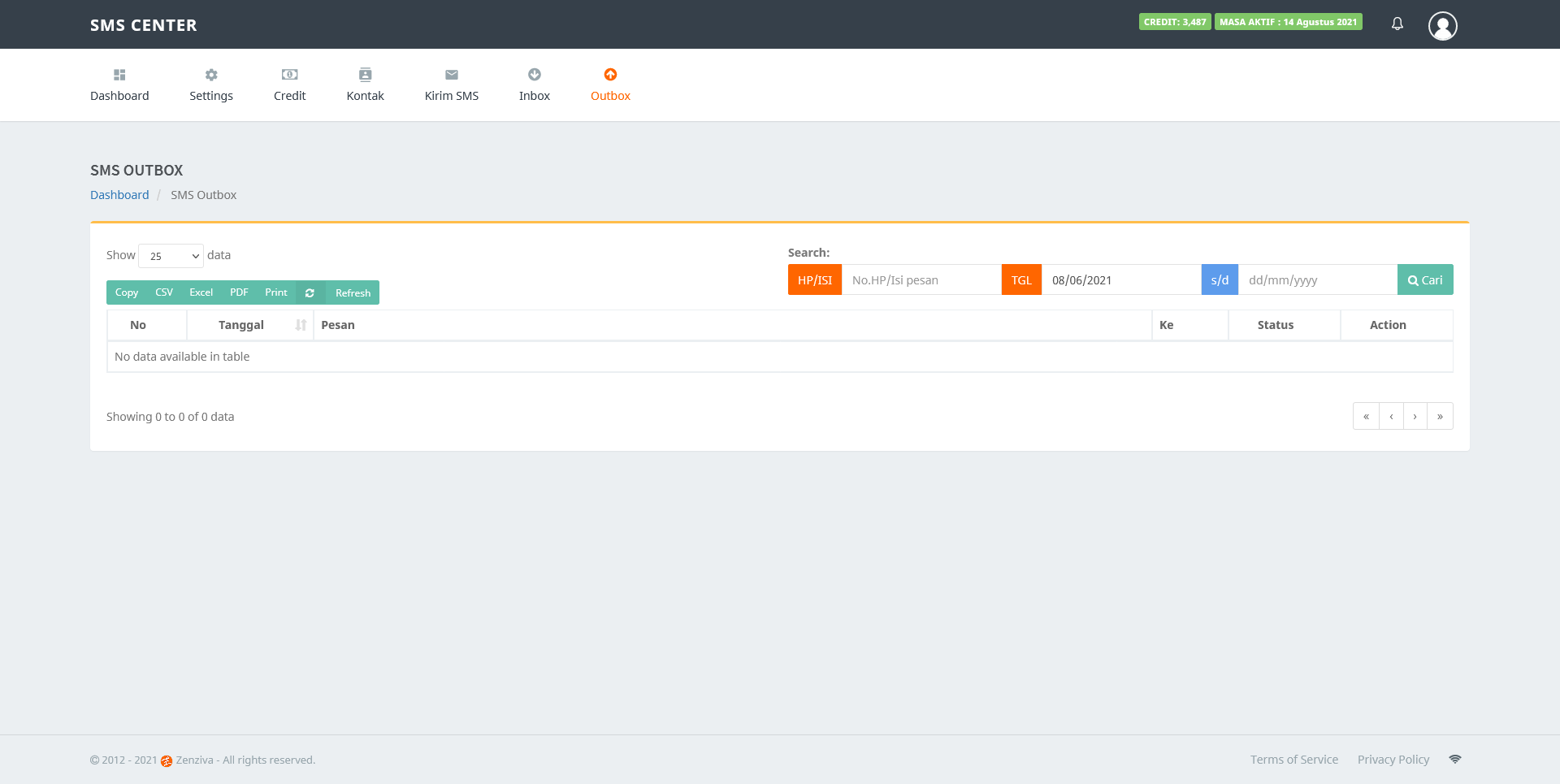Click the Zenziva logo in footer
Screen dimensions: 1560x784
click(167, 760)
